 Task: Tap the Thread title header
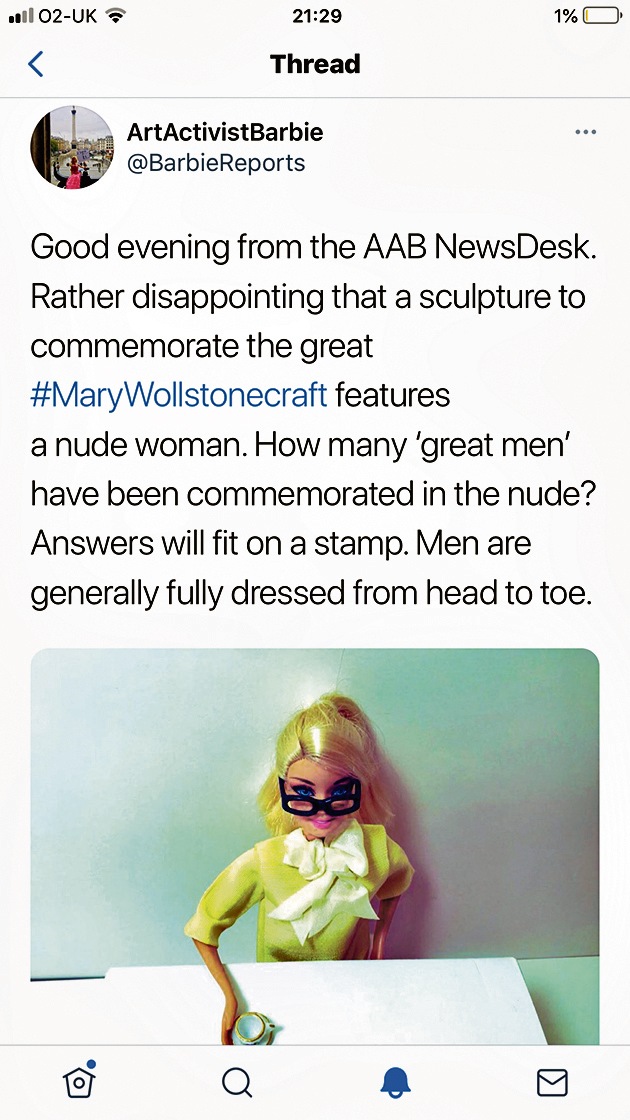[x=315, y=64]
